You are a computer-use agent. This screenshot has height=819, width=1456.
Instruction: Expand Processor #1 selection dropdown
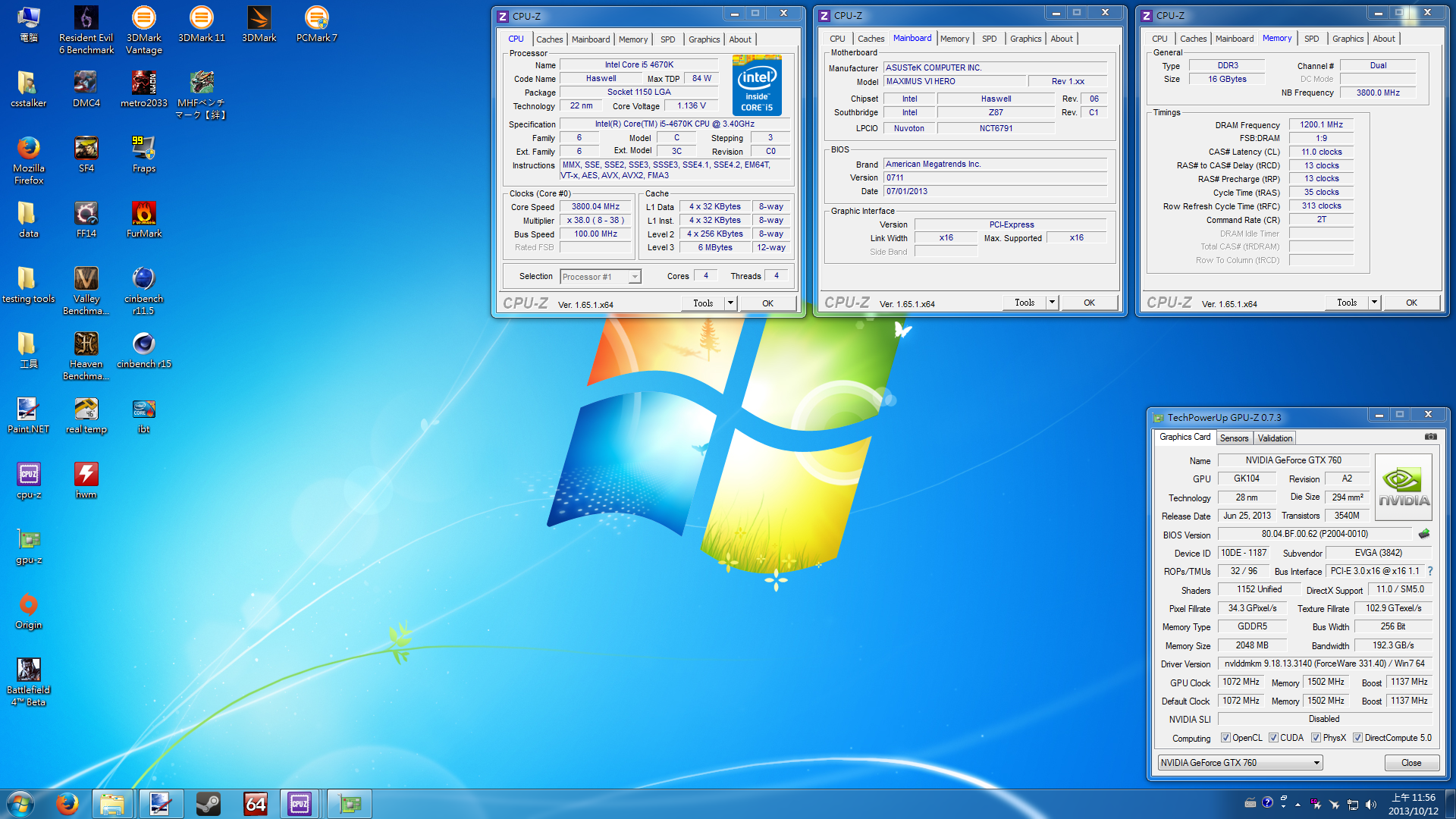click(635, 277)
